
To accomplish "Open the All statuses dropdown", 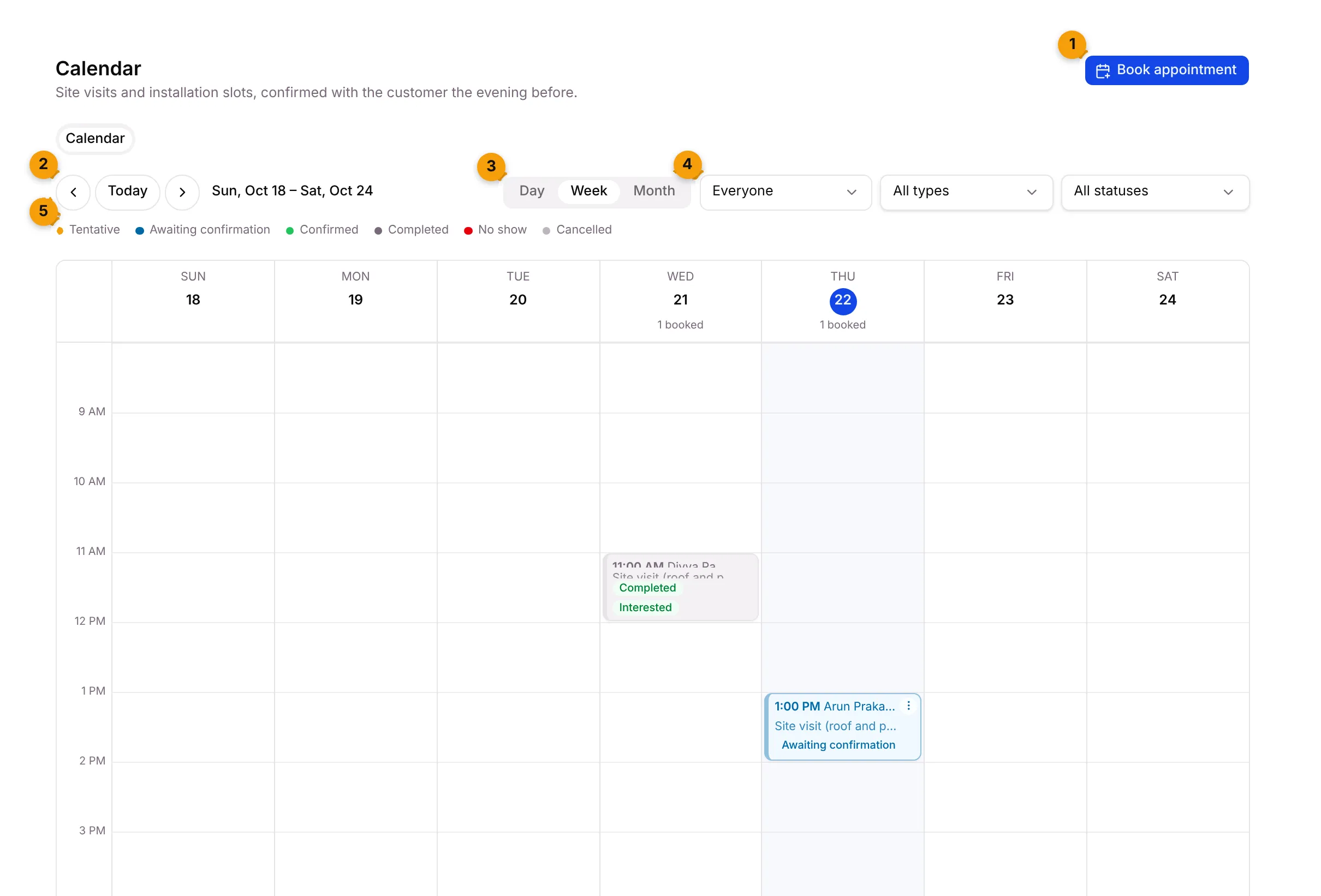I will coord(1155,192).
